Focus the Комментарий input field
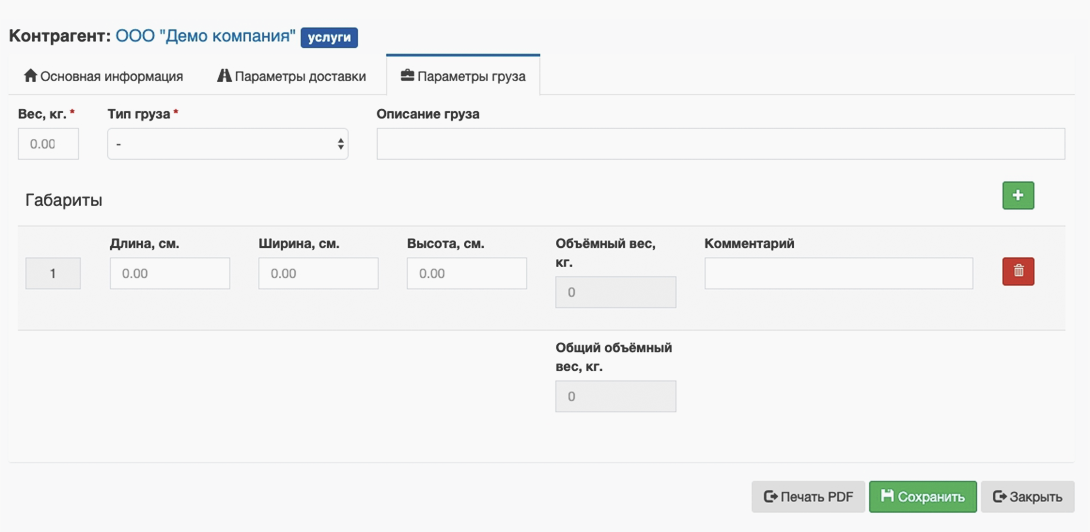Viewport: 1090px width, 532px height. (x=838, y=273)
